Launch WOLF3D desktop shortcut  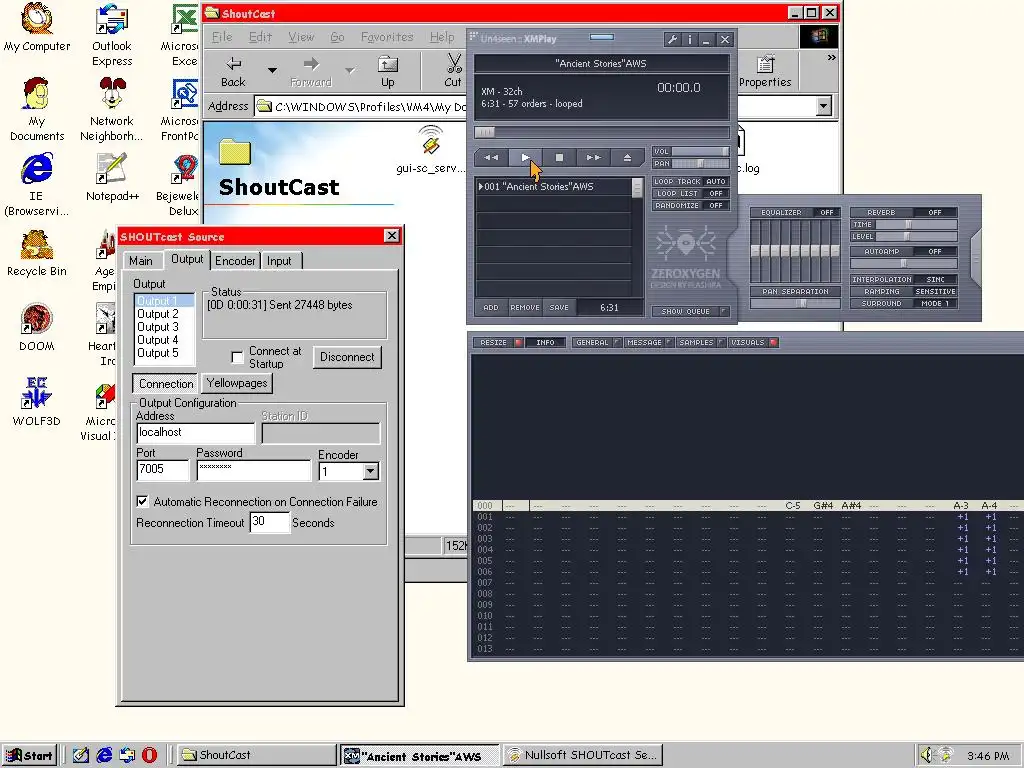coord(37,402)
